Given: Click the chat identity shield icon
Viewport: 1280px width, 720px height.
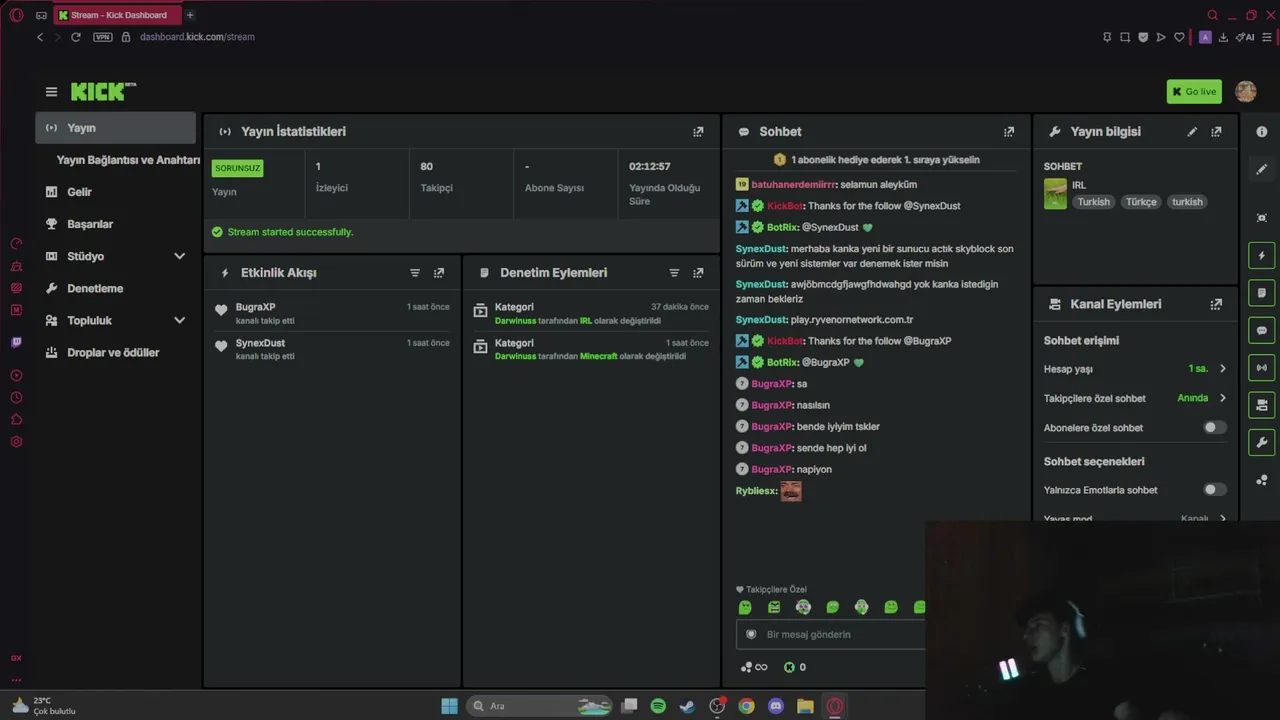Looking at the screenshot, I should coord(752,634).
